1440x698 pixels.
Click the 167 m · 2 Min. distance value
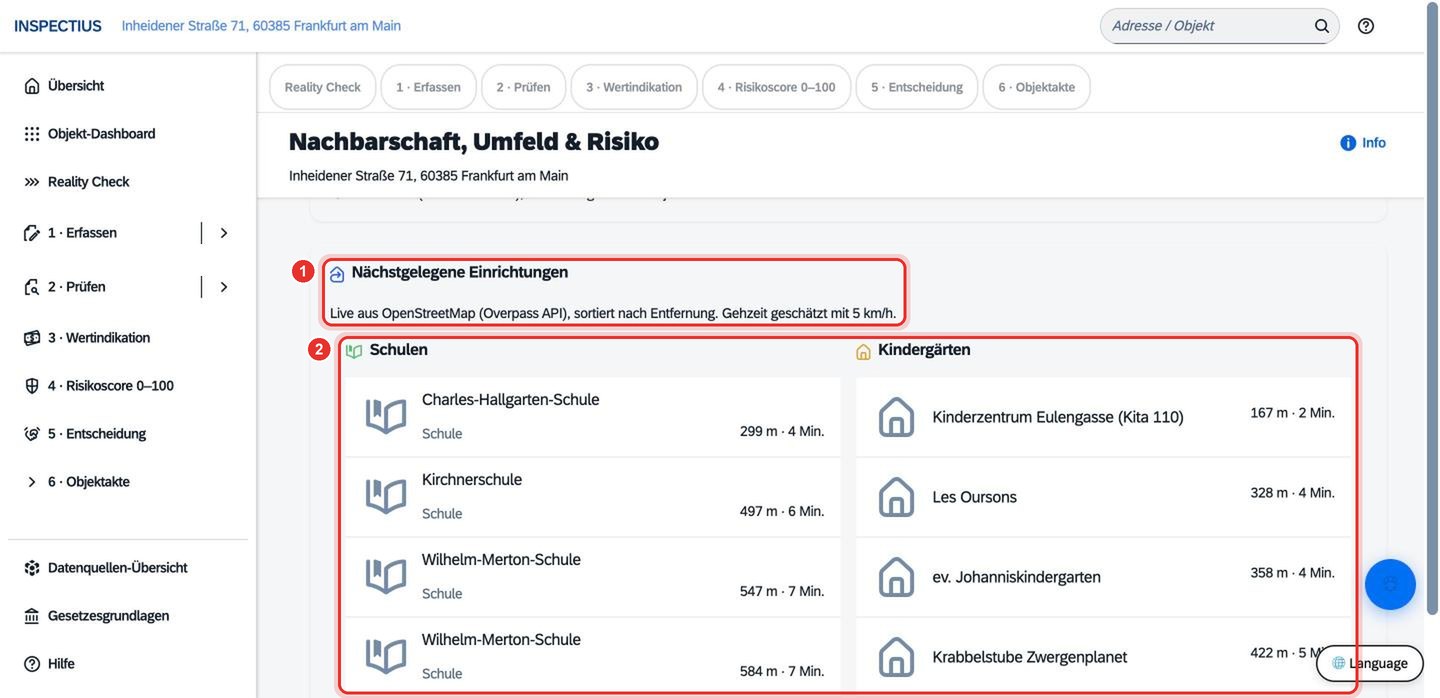1292,413
